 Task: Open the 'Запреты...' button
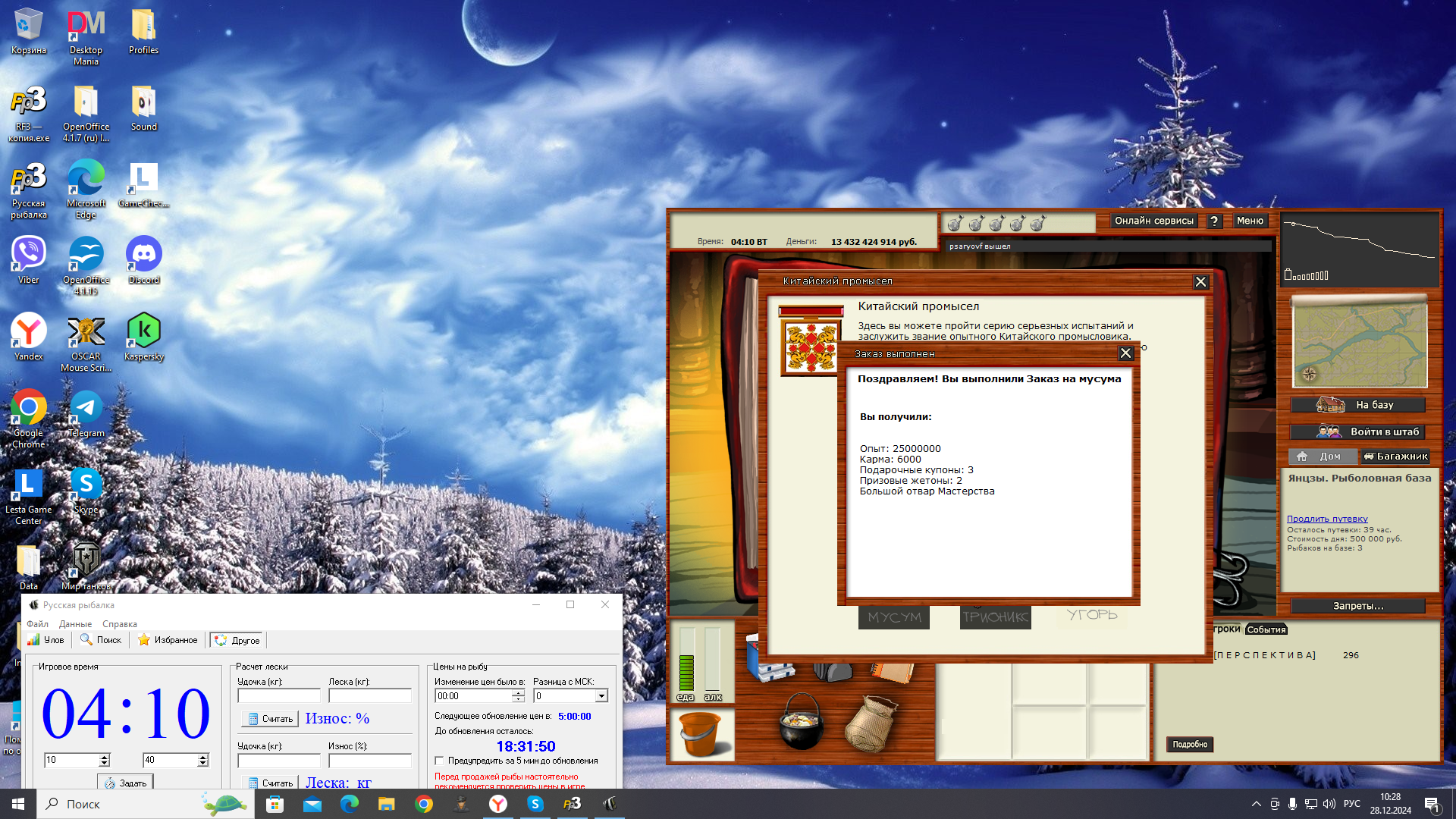(1358, 606)
